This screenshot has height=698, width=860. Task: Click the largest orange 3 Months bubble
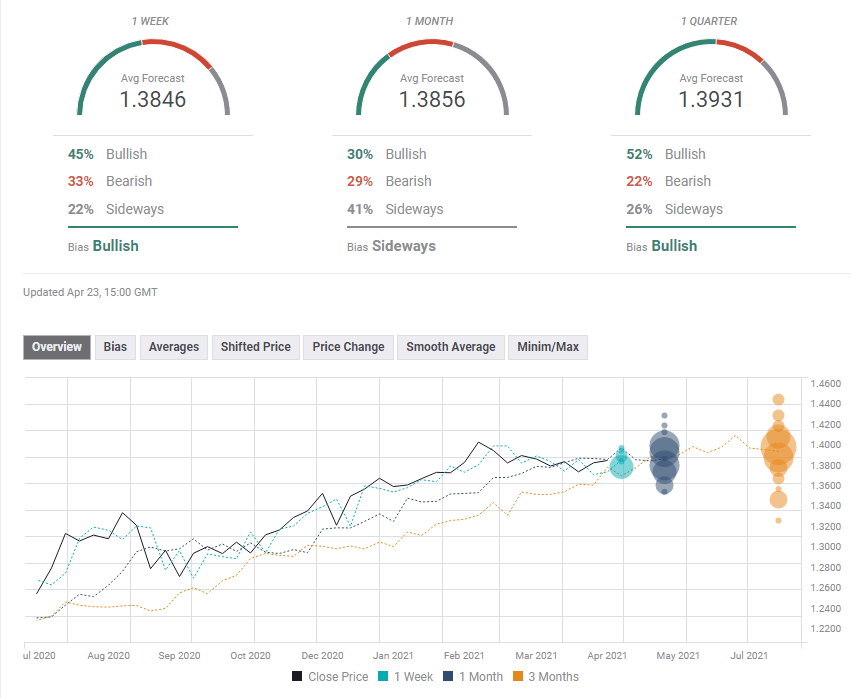point(778,449)
